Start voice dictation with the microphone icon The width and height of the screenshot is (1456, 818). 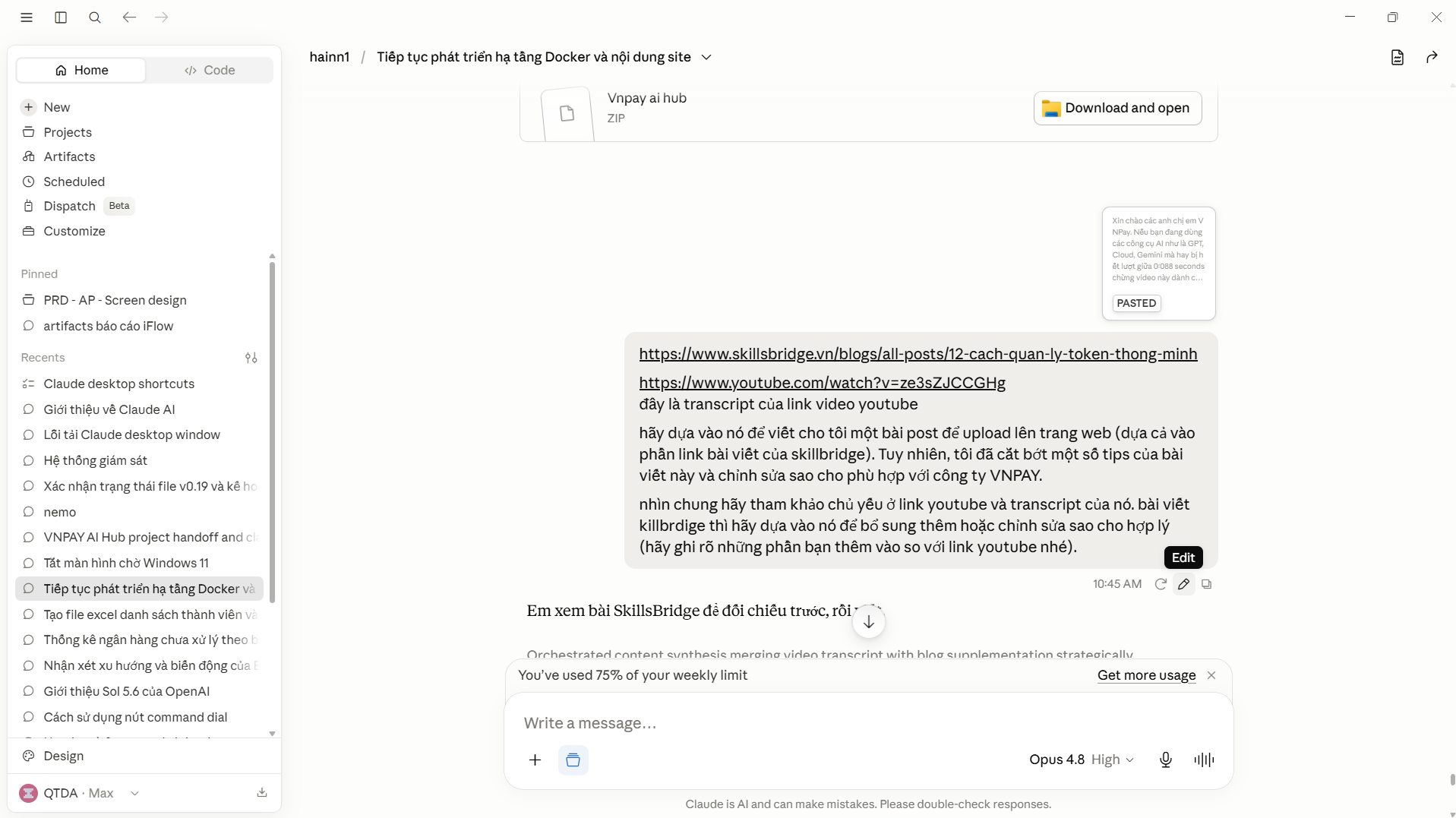point(1166,760)
